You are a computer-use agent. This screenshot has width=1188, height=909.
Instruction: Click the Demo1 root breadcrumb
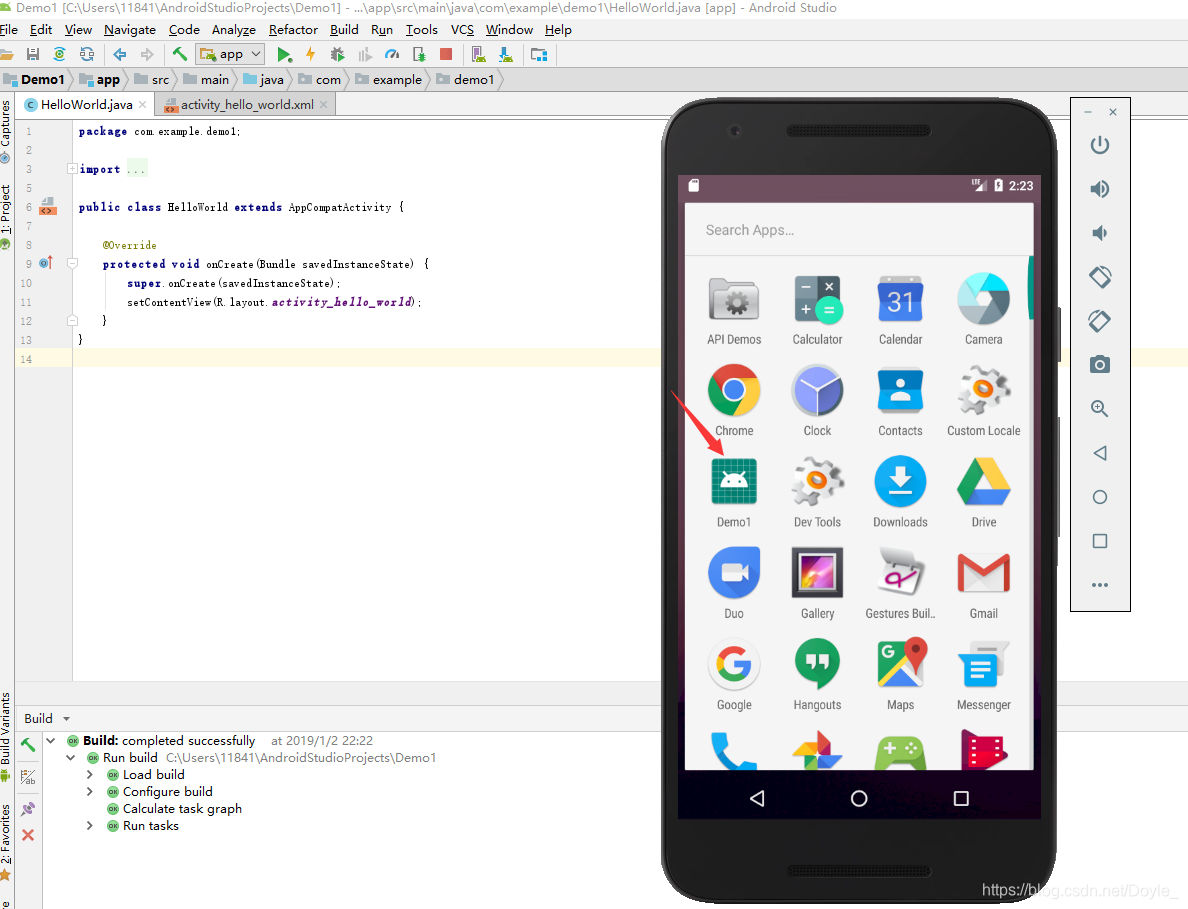[34, 80]
